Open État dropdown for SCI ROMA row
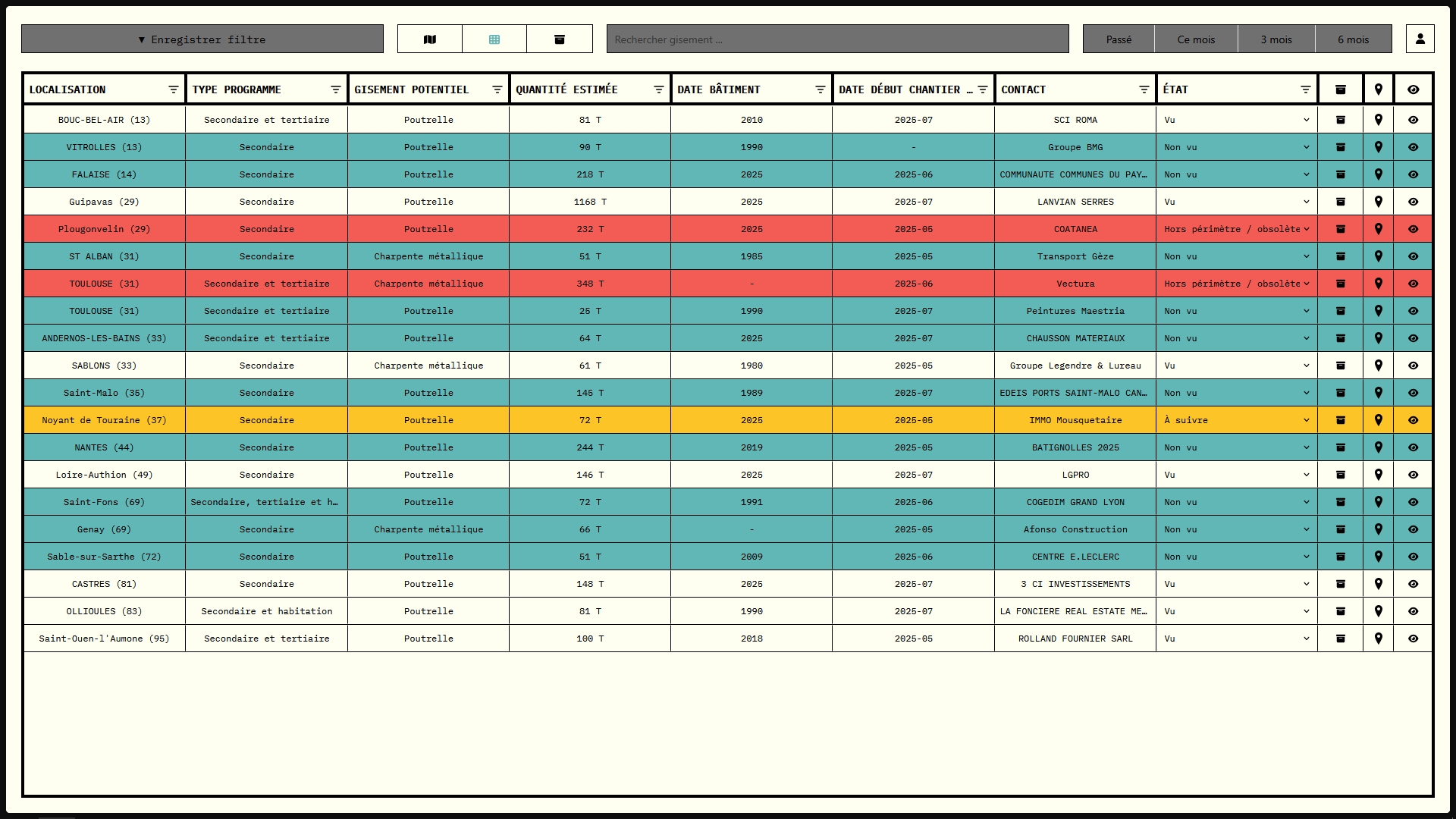This screenshot has height=819, width=1456. [1236, 120]
